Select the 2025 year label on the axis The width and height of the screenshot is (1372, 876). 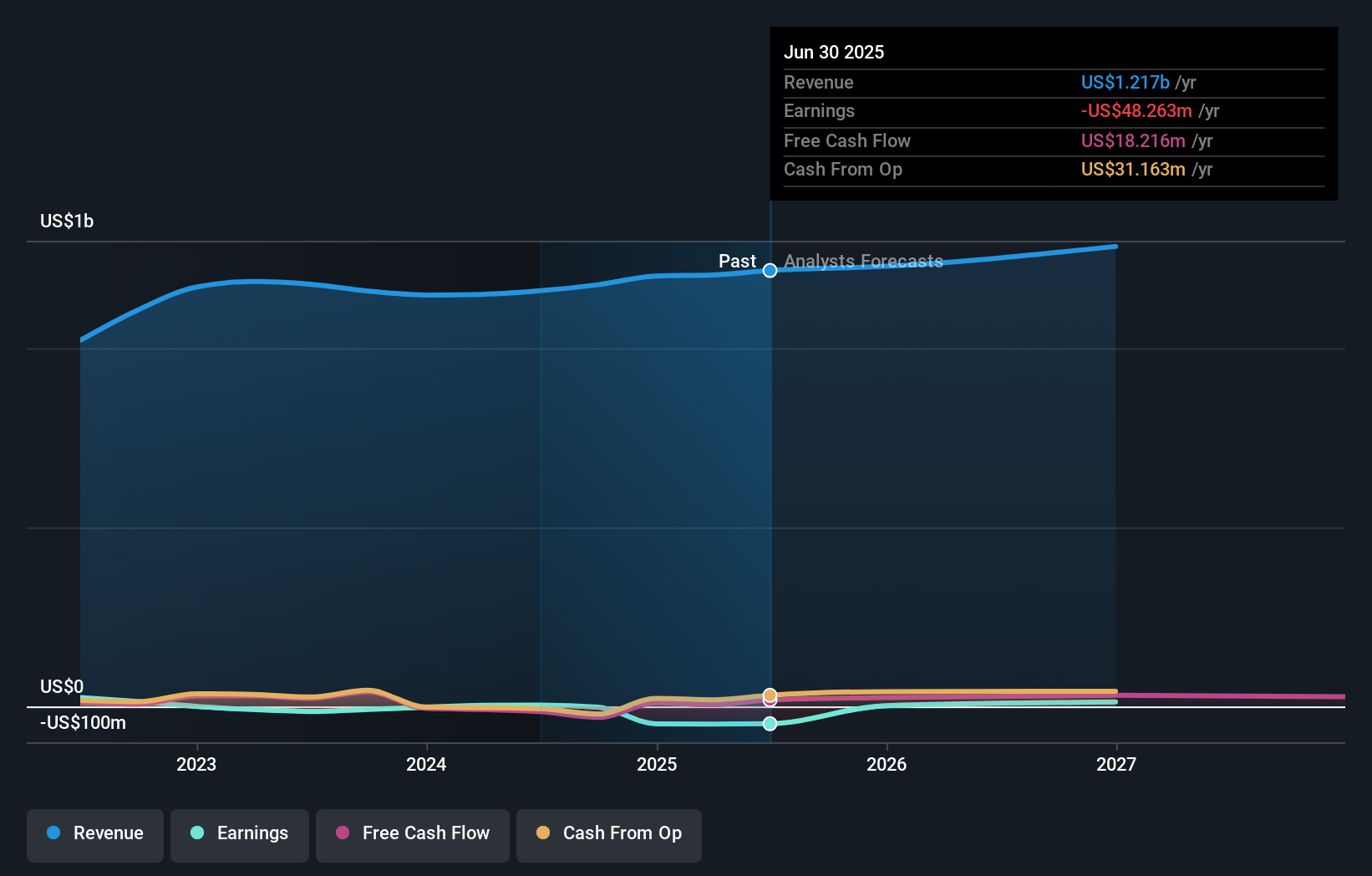pyautogui.click(x=657, y=764)
